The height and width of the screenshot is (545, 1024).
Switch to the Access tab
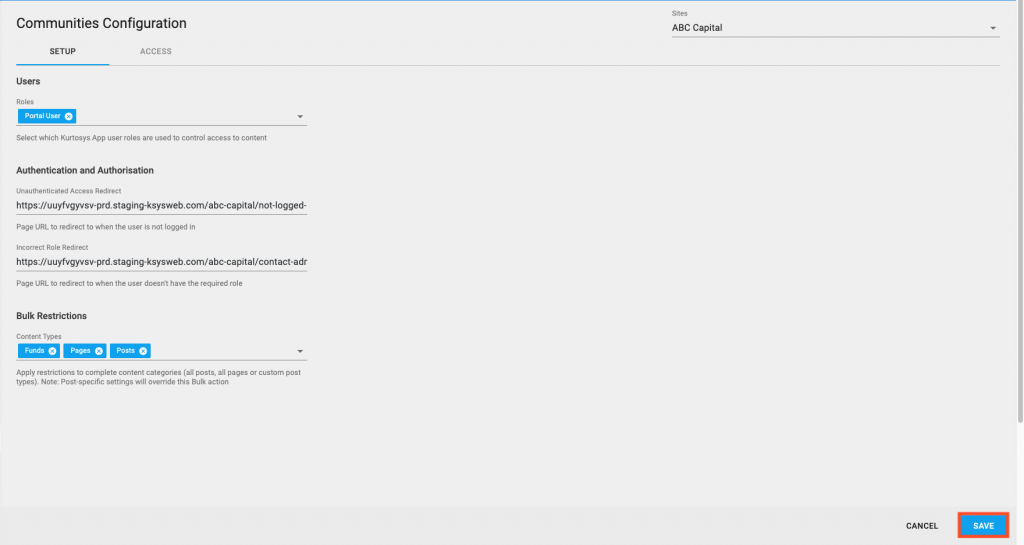pos(155,52)
